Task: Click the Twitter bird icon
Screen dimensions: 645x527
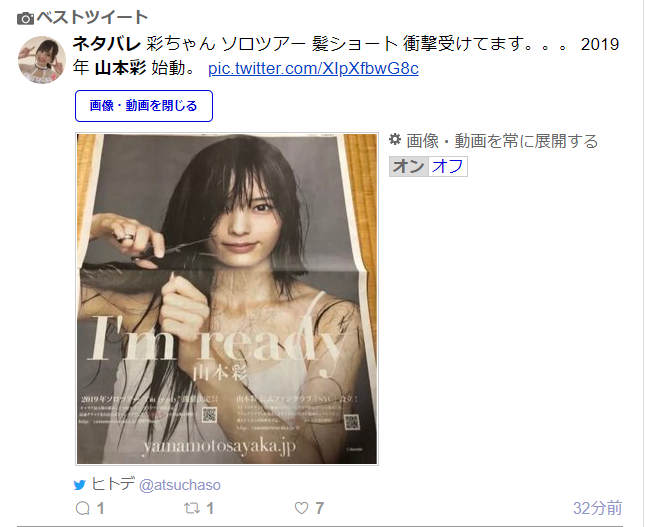Action: [x=80, y=485]
